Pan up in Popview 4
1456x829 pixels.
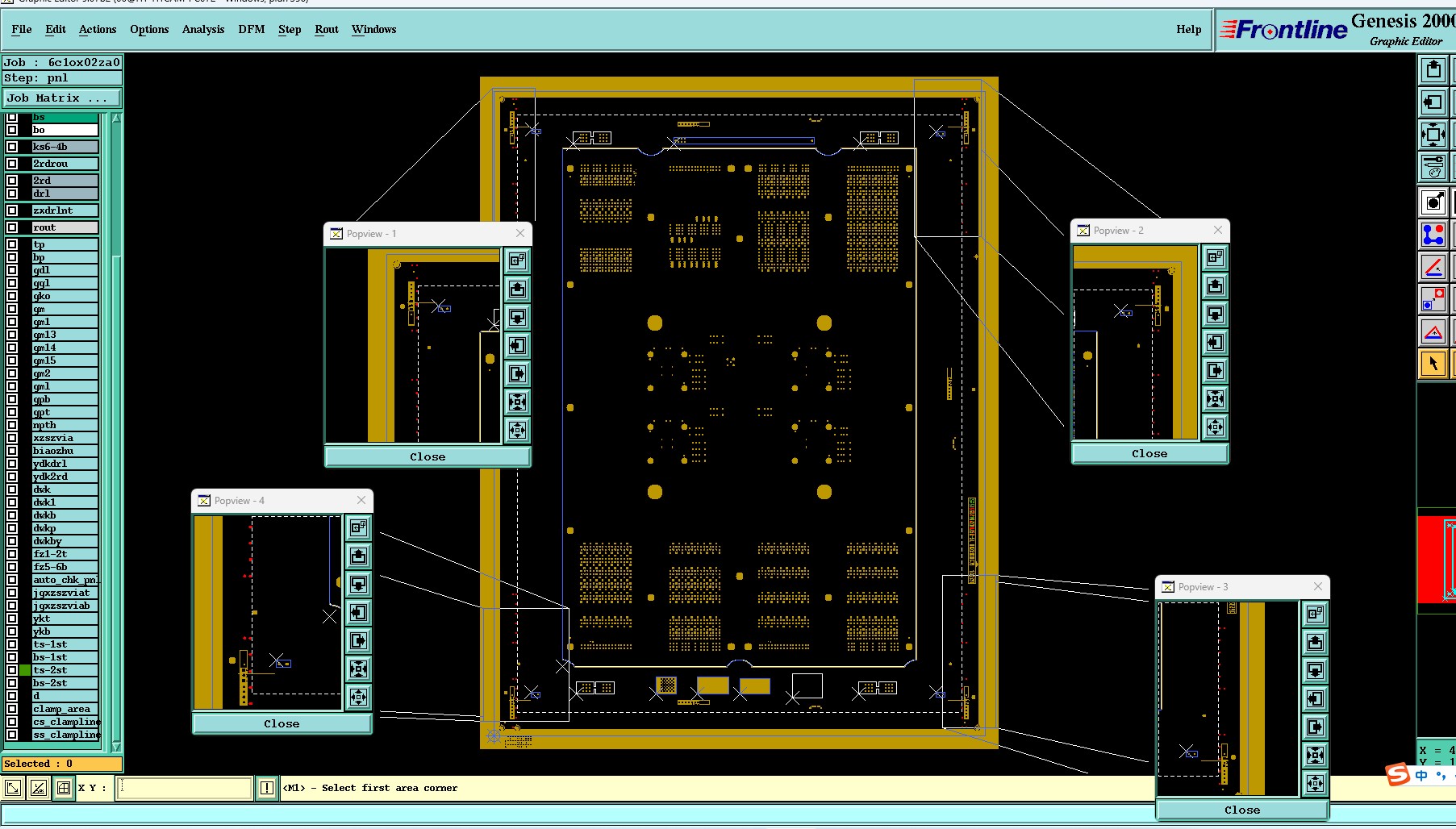pos(359,556)
